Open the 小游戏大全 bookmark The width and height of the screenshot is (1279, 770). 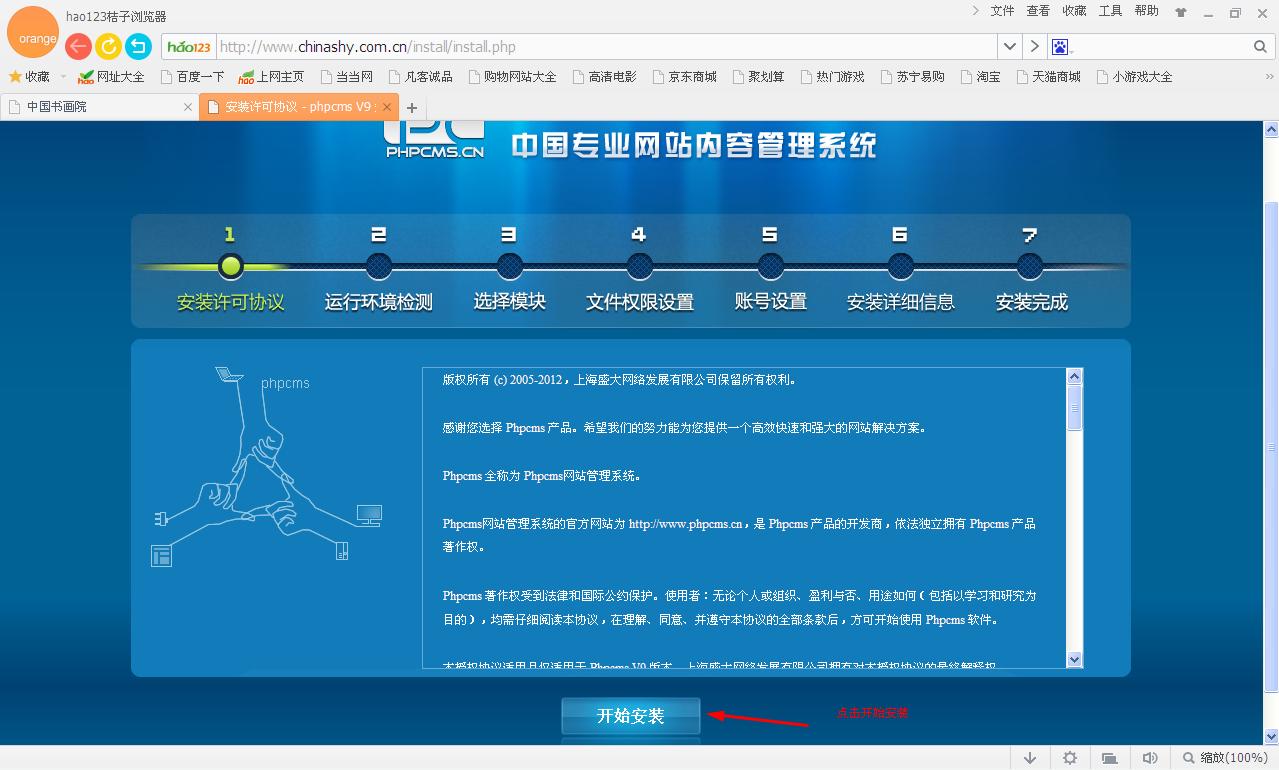tap(1134, 77)
